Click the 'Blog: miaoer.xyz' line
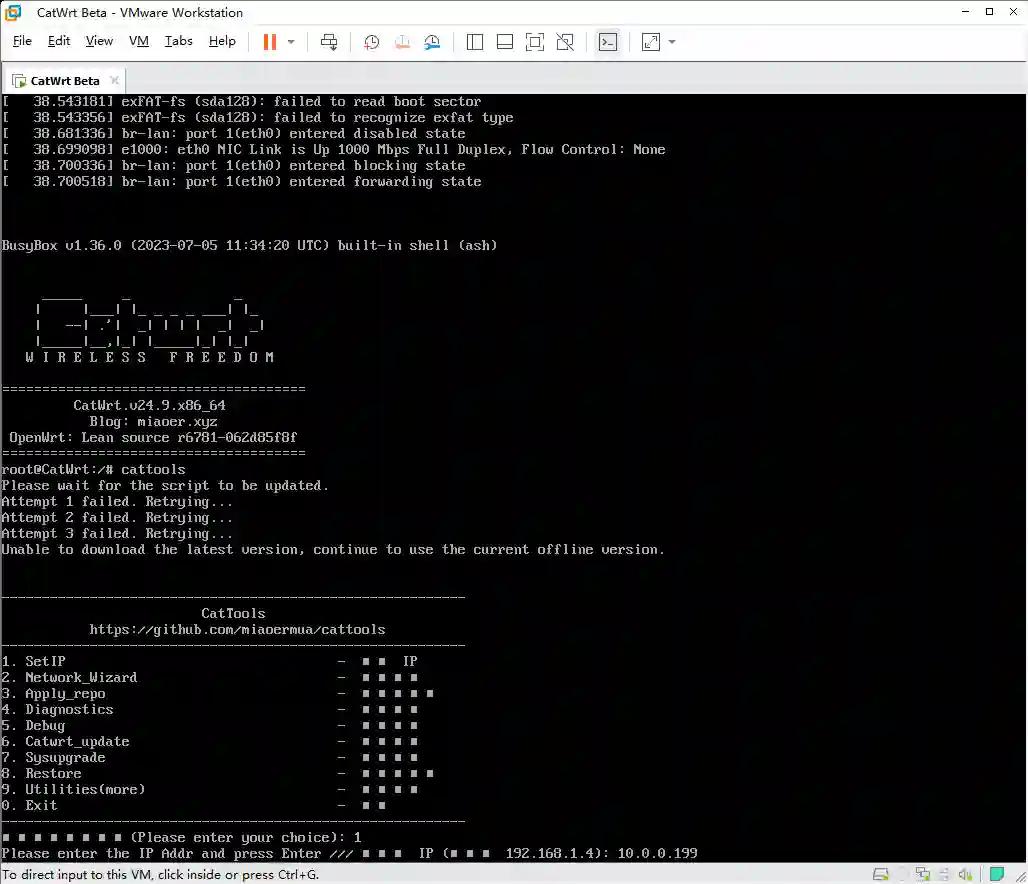The height and width of the screenshot is (884, 1028). [153, 421]
